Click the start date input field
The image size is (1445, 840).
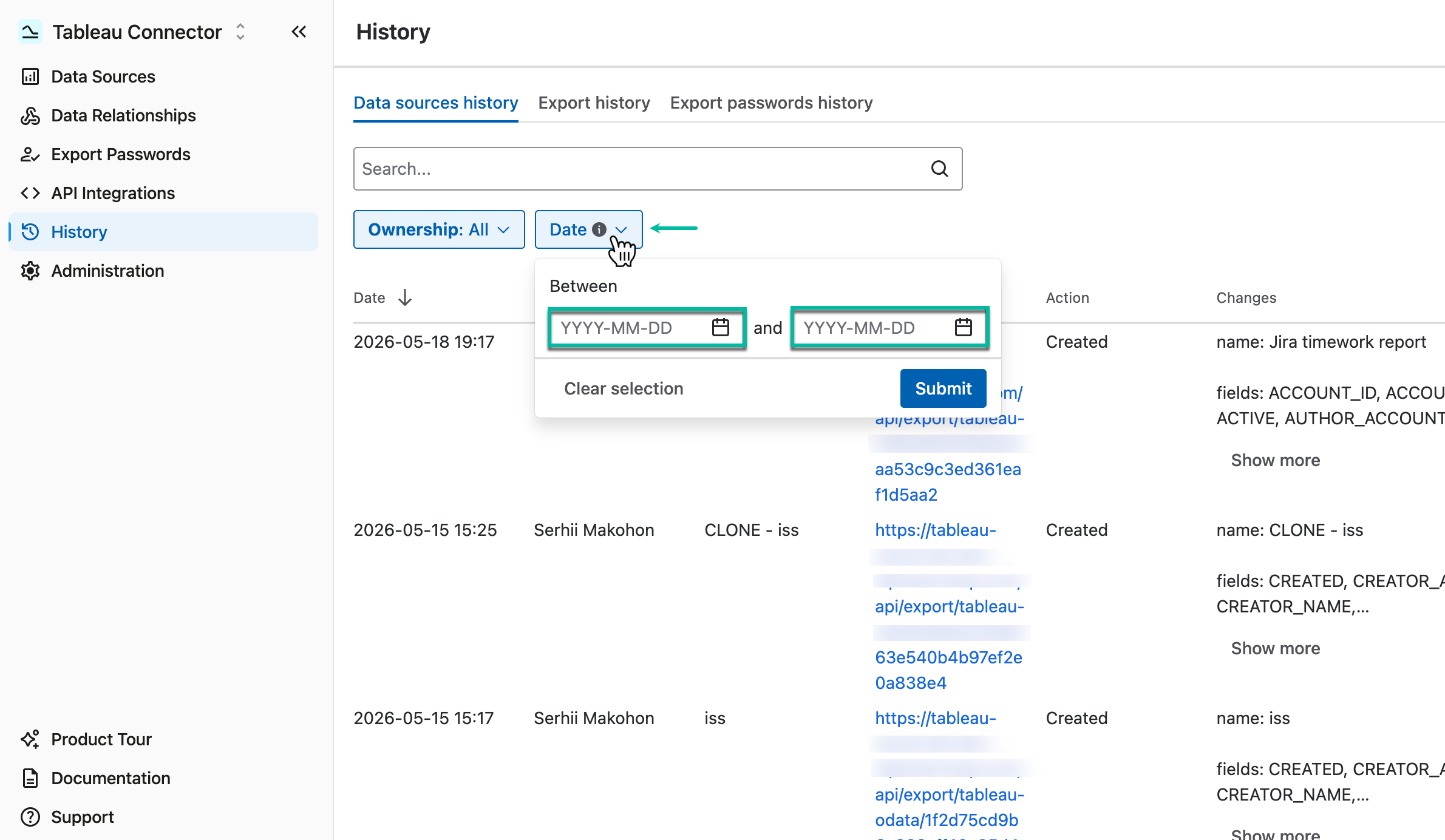coord(647,328)
